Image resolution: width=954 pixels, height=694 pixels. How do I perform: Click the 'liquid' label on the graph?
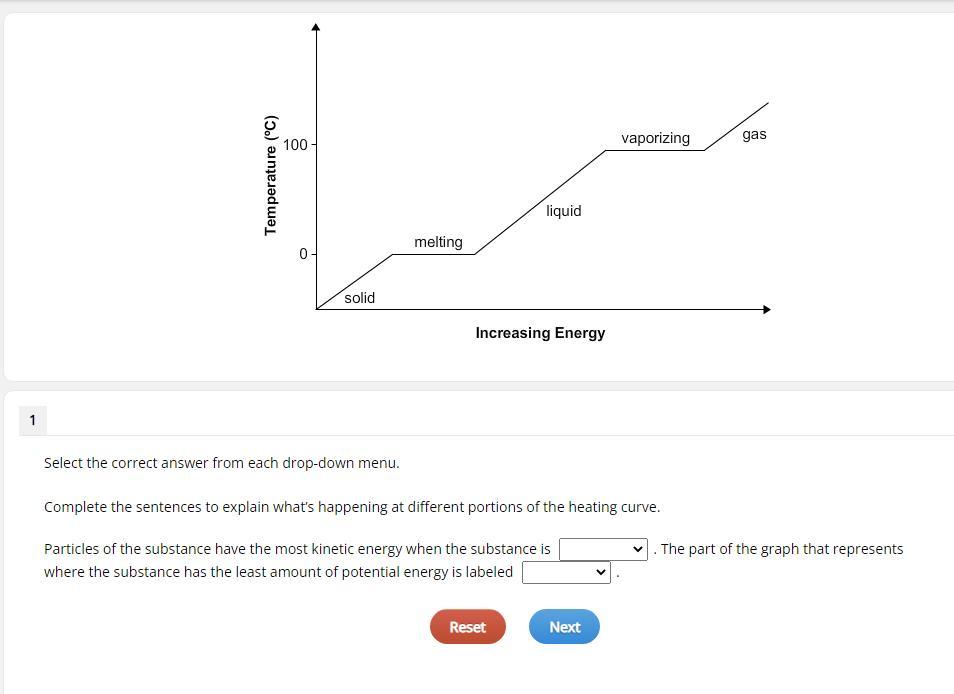563,211
